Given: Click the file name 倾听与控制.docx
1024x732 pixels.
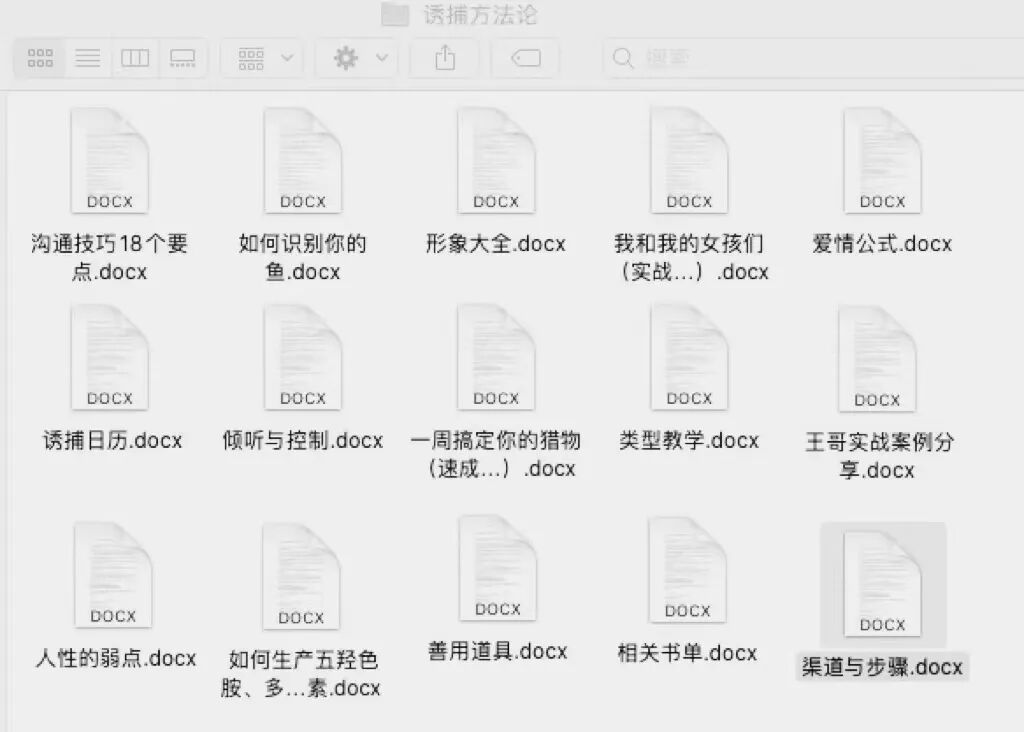Looking at the screenshot, I should pos(302,441).
